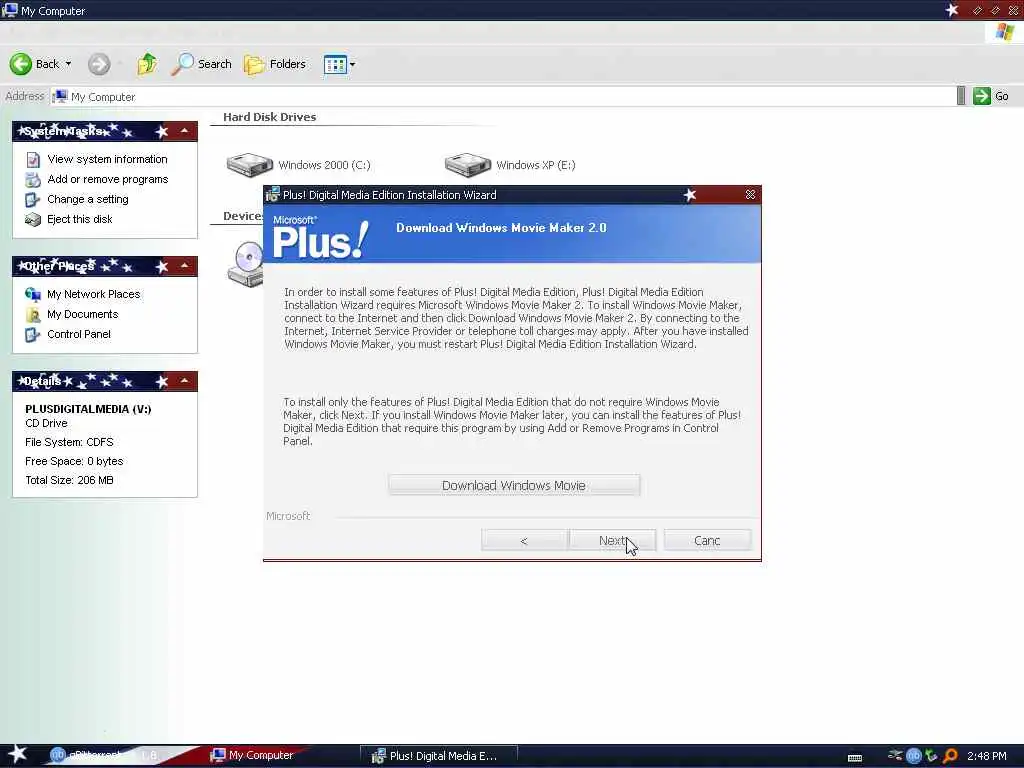Cancel the Plus! installation wizard
Image resolution: width=1024 pixels, height=768 pixels.
707,541
